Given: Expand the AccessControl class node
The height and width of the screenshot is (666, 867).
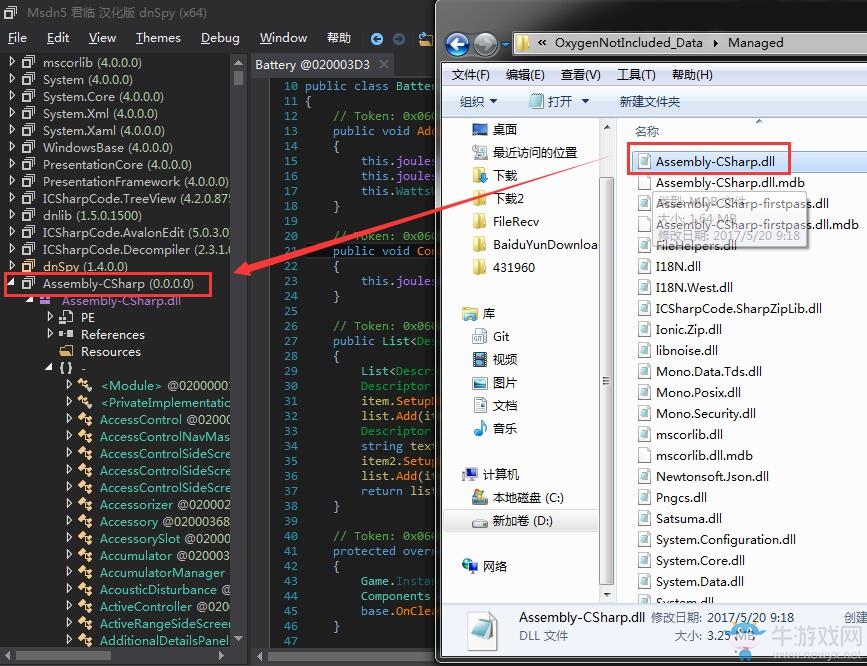Looking at the screenshot, I should [69, 419].
